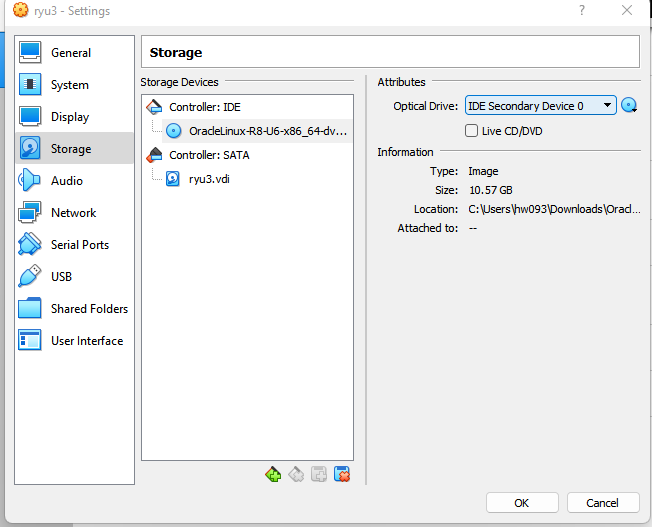Click the SATA controller icon
Screen dimensions: 652x527
[154, 155]
